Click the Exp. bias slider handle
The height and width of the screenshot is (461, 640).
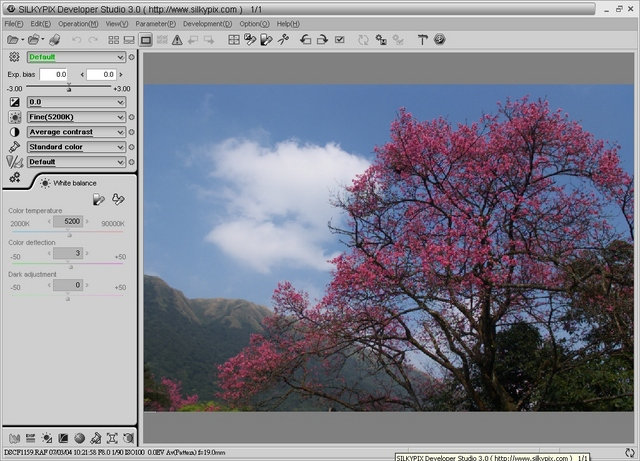pos(69,88)
